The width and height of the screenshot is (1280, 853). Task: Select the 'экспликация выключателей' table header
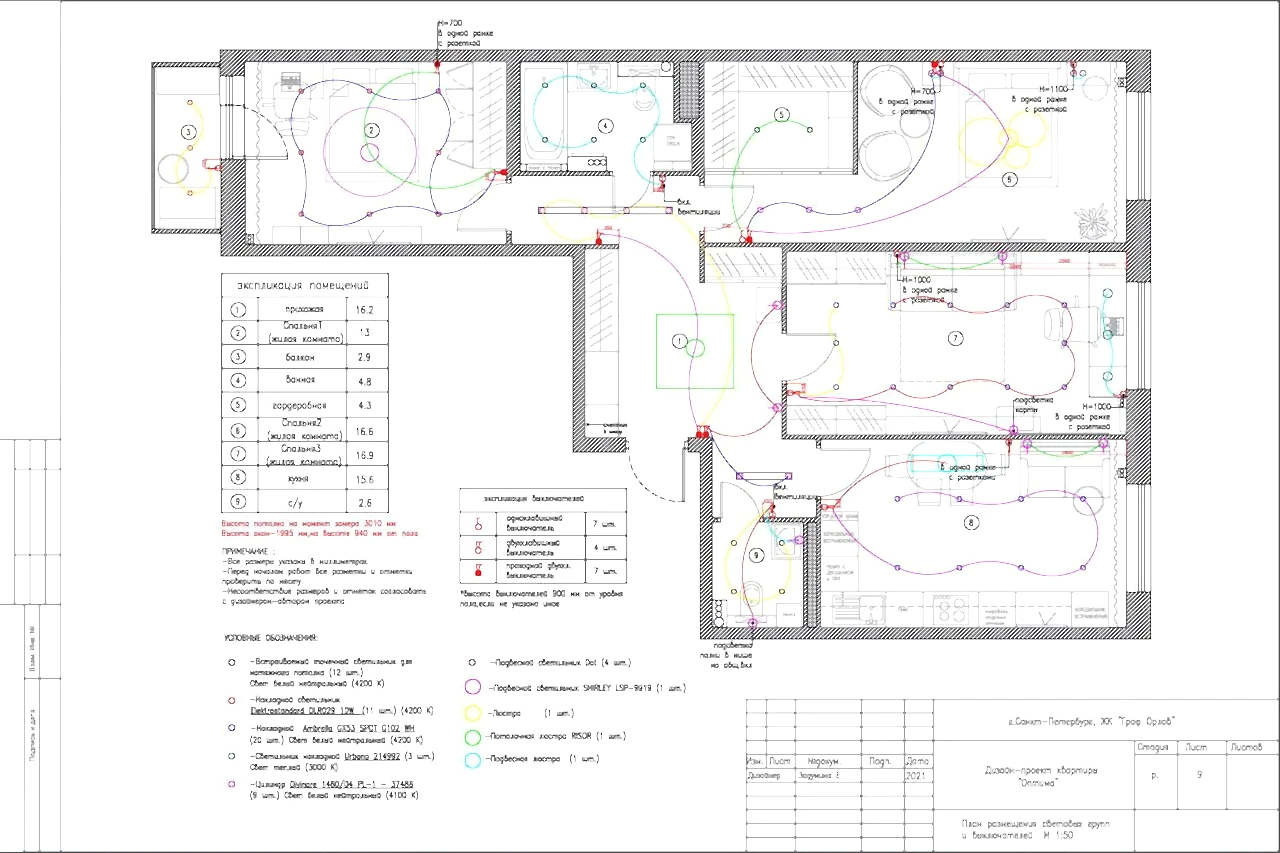[x=541, y=497]
